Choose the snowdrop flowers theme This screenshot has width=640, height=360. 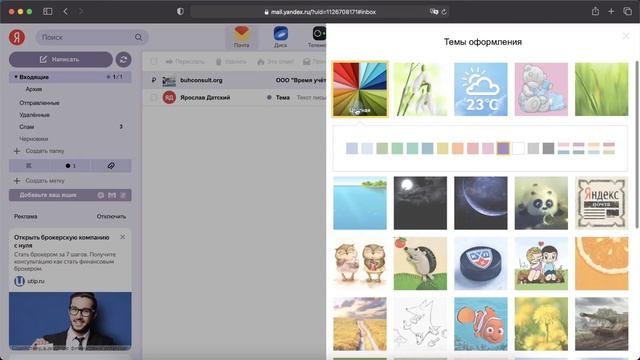click(x=420, y=89)
